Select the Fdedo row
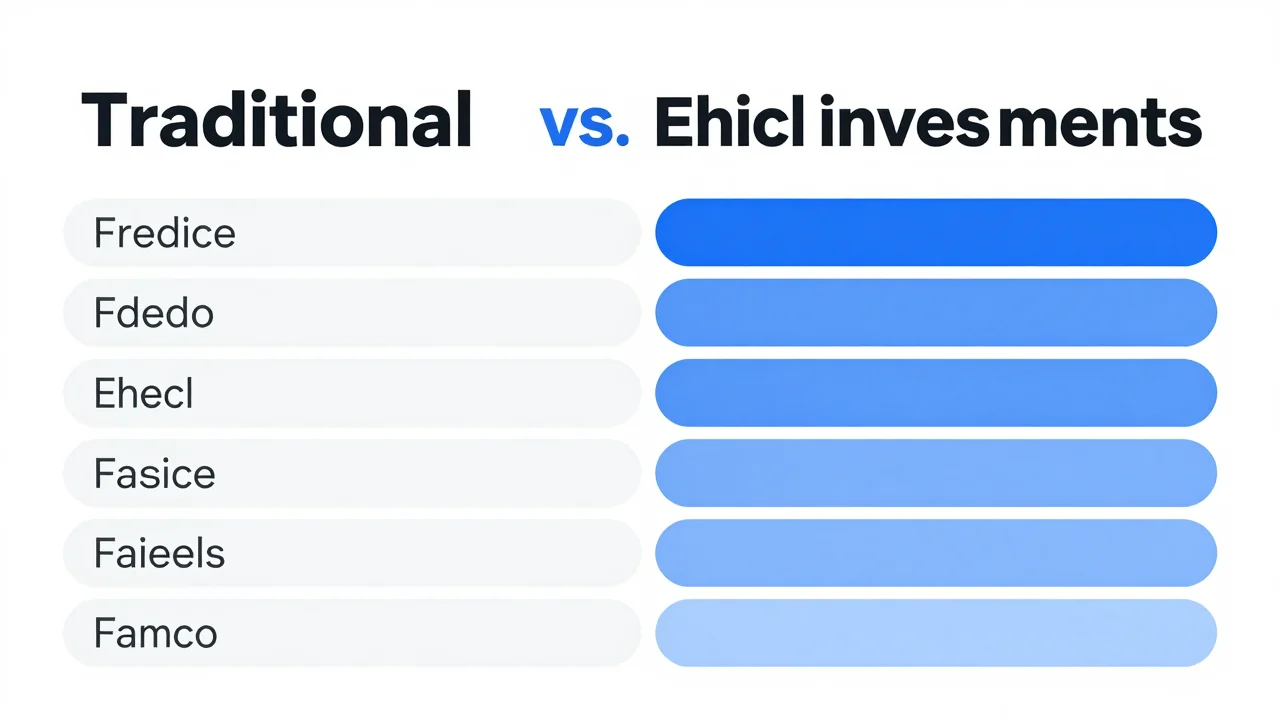1280x720 pixels. click(352, 312)
